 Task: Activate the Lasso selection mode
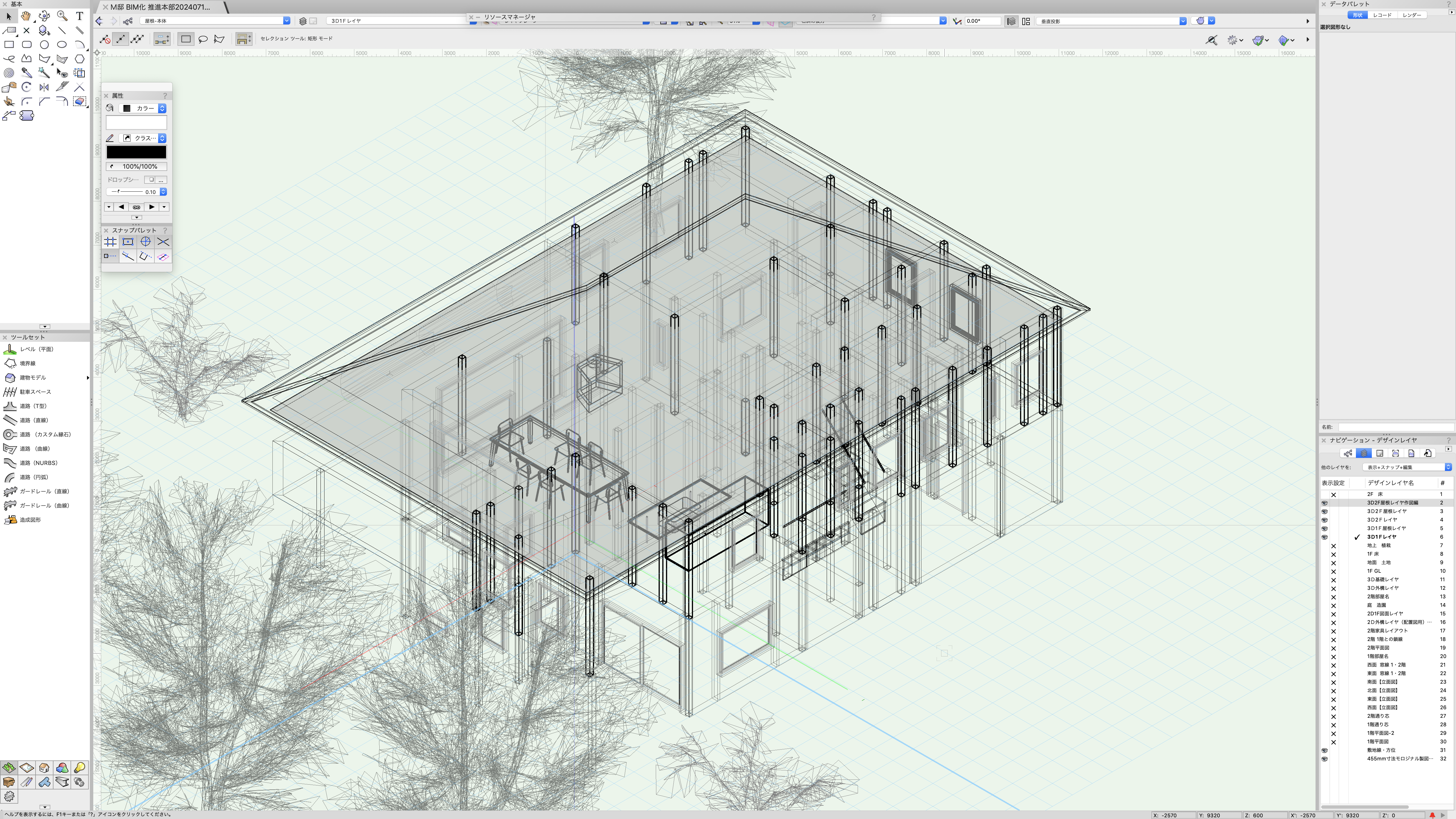(203, 39)
